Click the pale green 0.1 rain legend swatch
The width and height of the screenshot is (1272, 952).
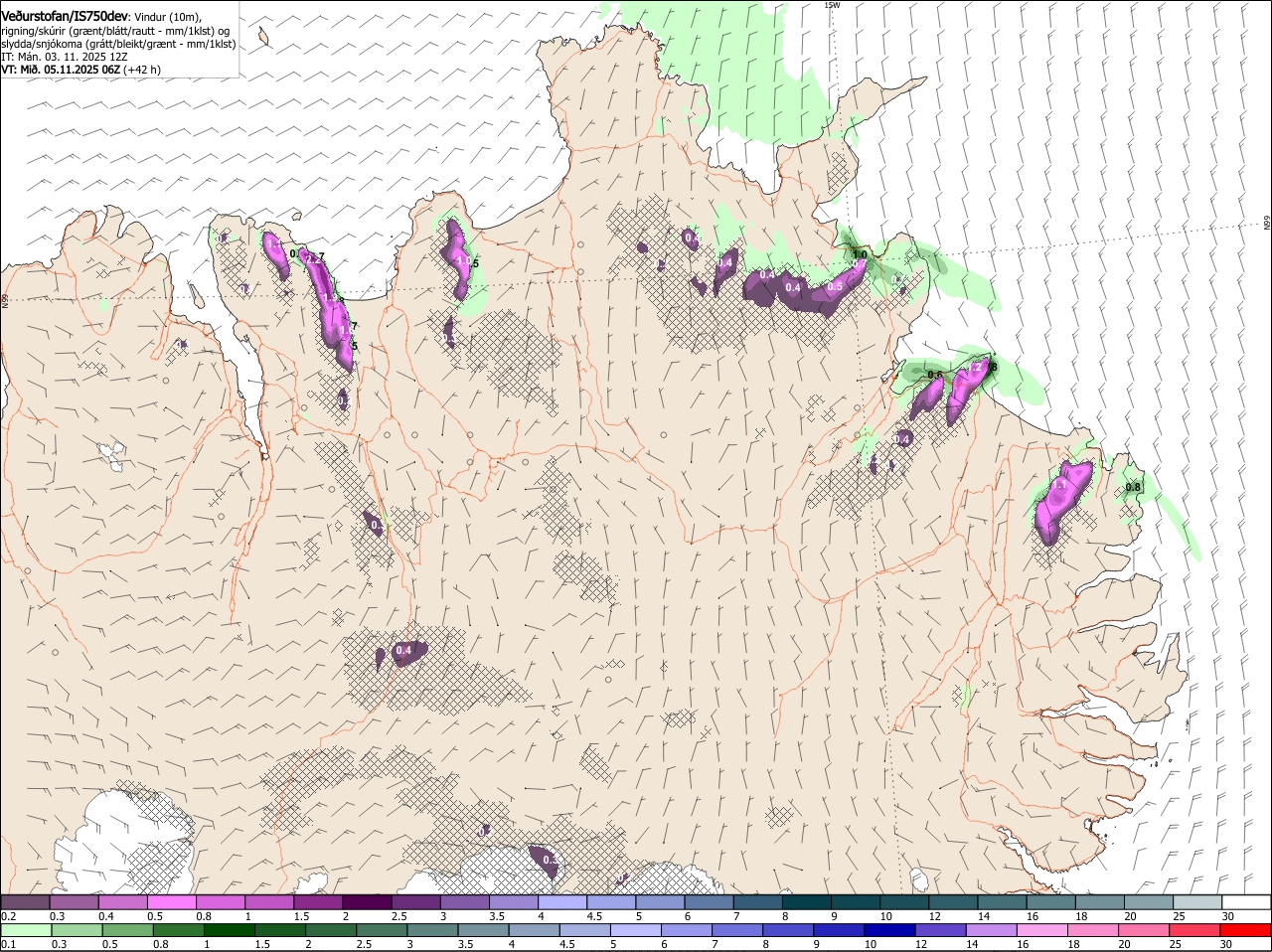pos(27,931)
